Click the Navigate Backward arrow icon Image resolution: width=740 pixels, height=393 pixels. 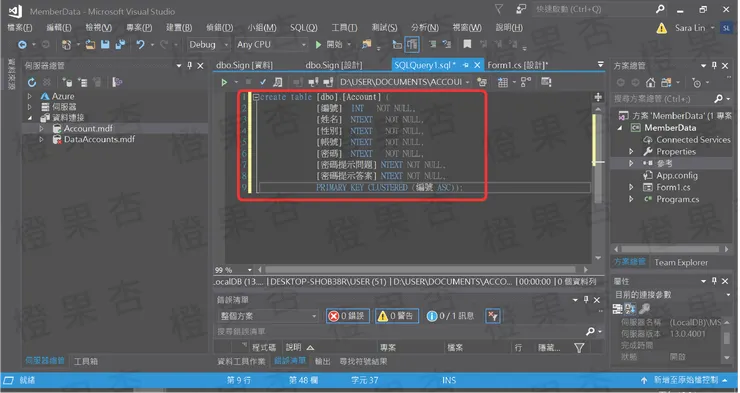pos(22,44)
